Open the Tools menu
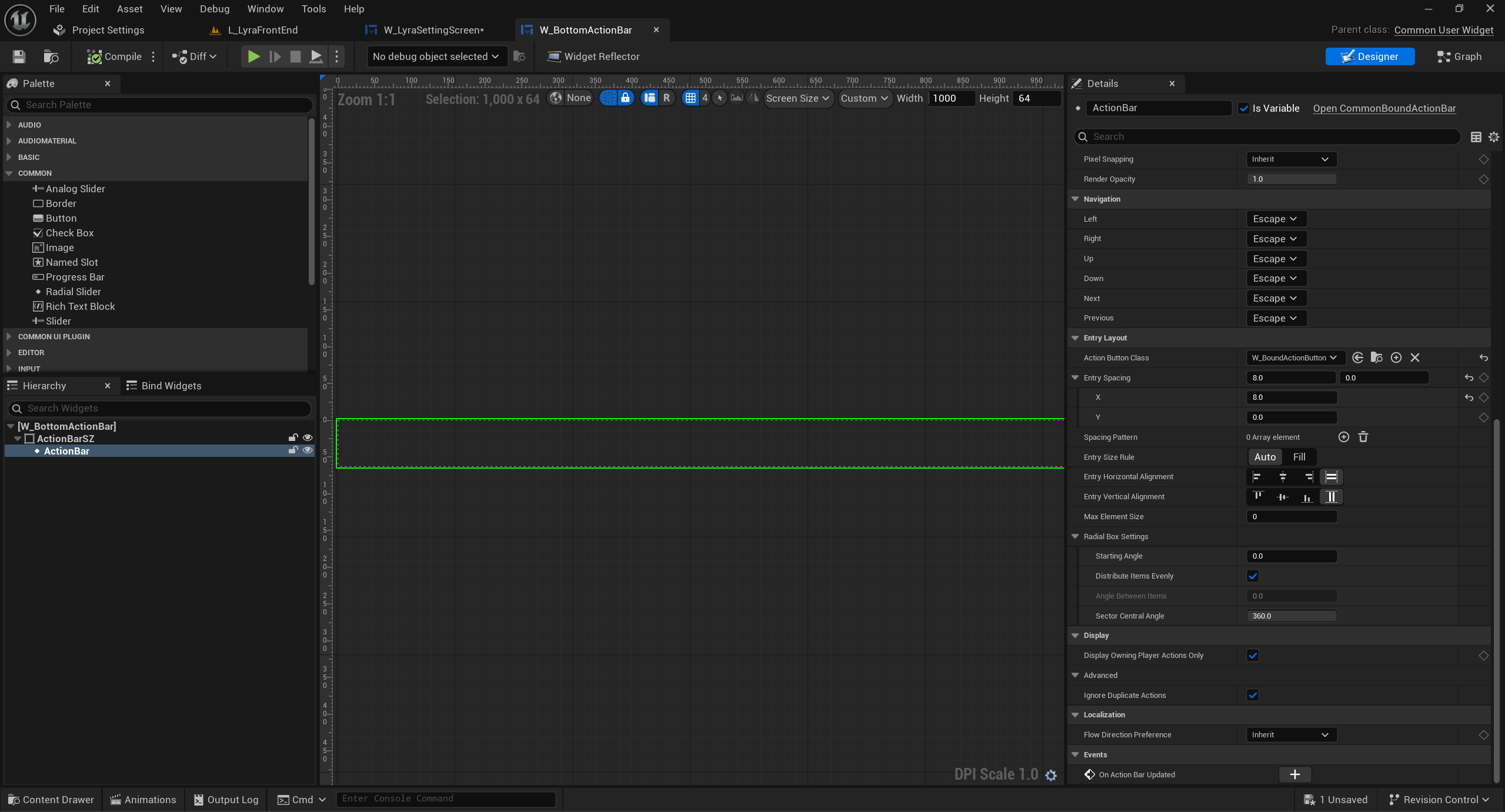Viewport: 1505px width, 812px height. [313, 9]
